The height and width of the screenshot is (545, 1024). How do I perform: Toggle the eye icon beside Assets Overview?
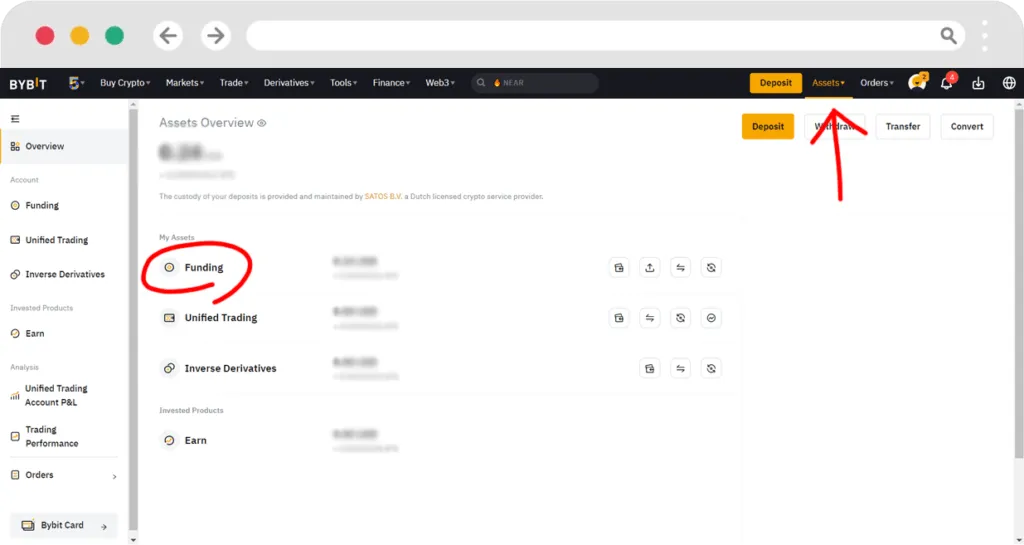[262, 123]
